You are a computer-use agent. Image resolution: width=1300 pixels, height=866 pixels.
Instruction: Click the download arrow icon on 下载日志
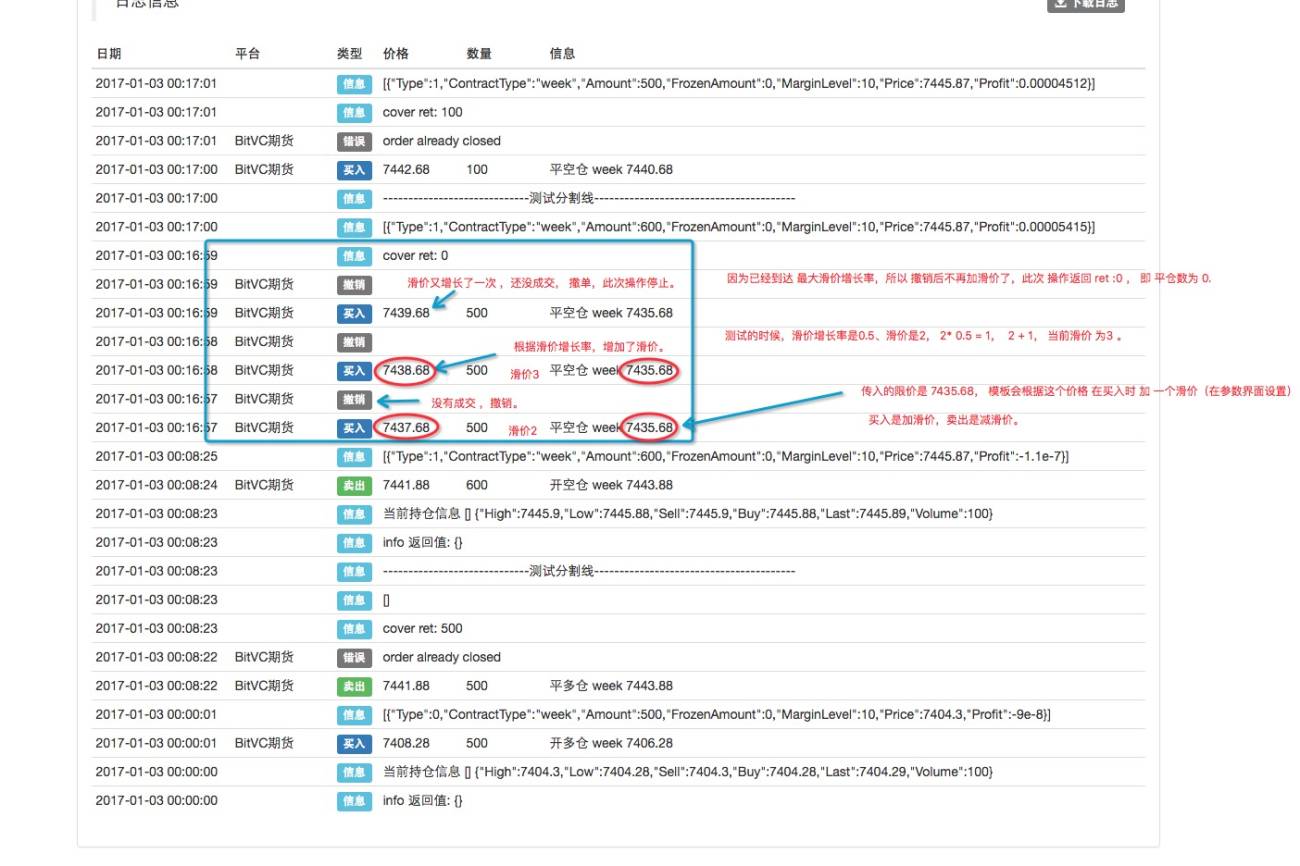pyautogui.click(x=1060, y=4)
